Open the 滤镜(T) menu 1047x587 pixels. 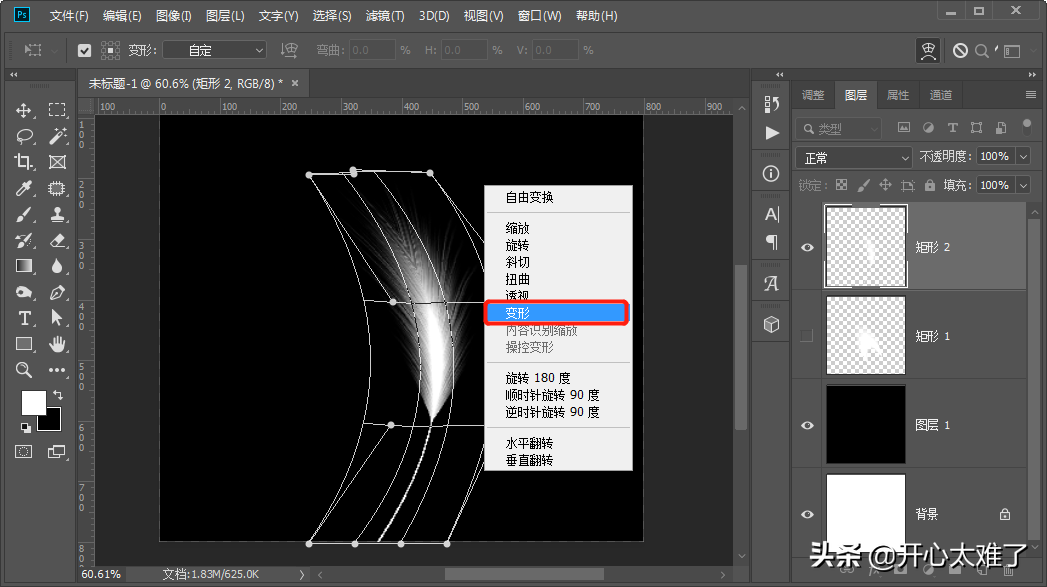[385, 15]
